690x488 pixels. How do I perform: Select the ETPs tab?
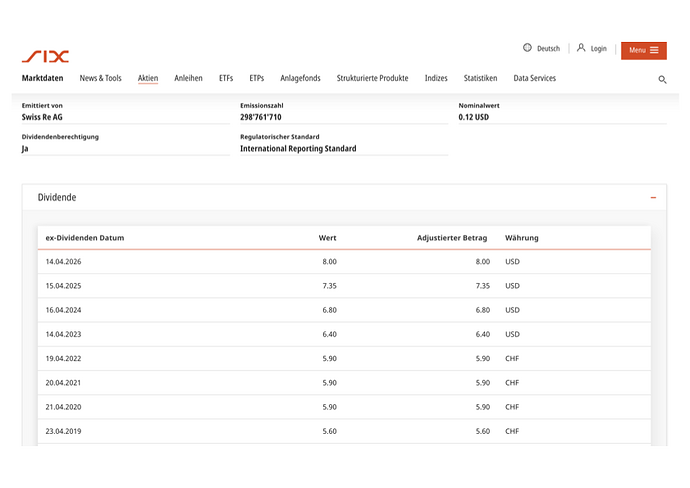[257, 78]
